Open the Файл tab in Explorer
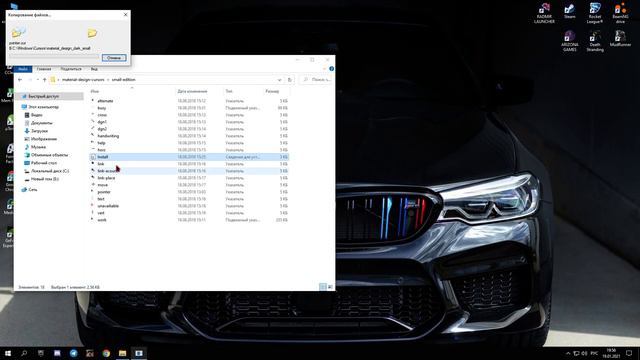This screenshot has height=360, width=640. (23, 69)
